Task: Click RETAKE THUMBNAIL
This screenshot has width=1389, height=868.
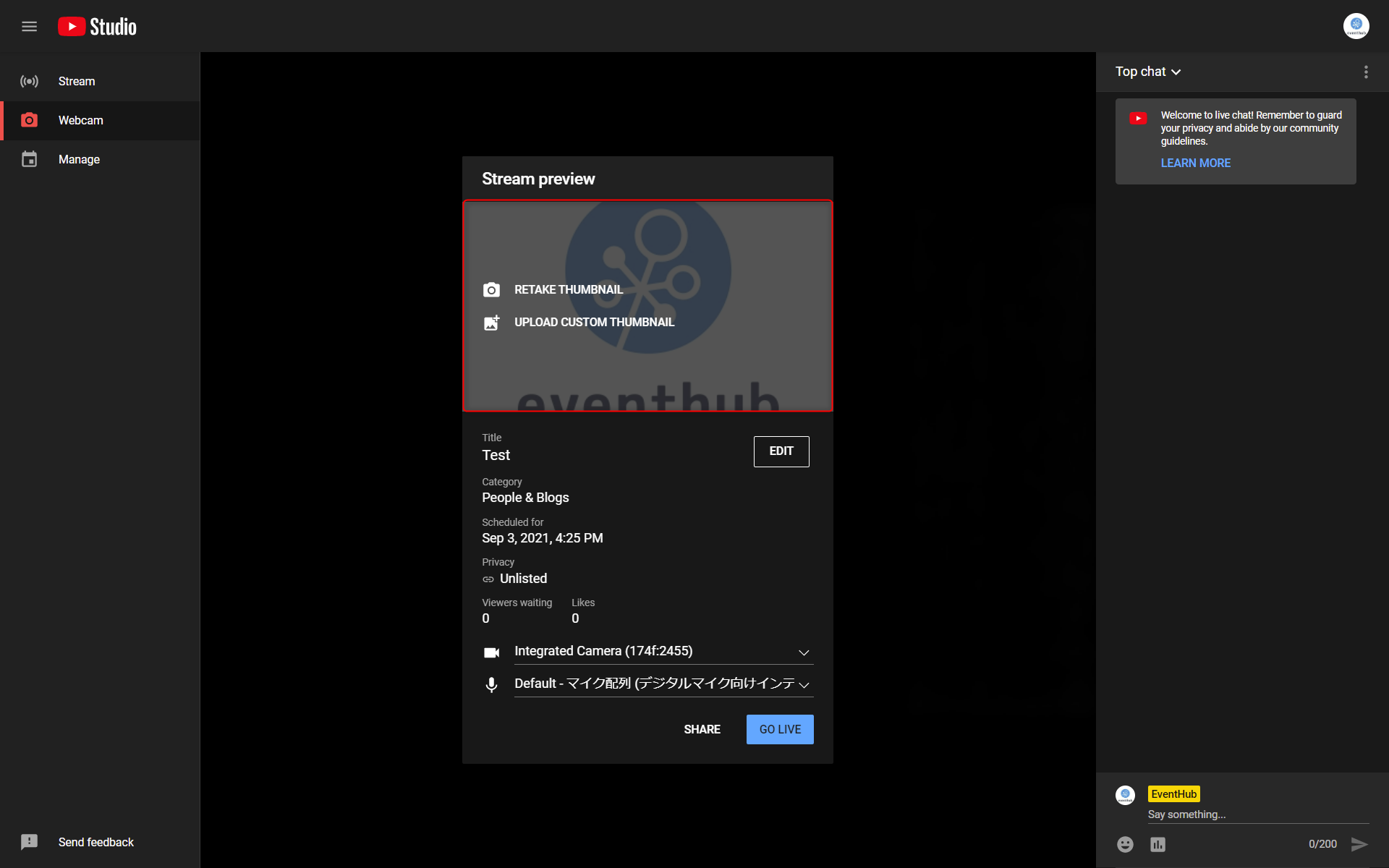Action: tap(569, 290)
